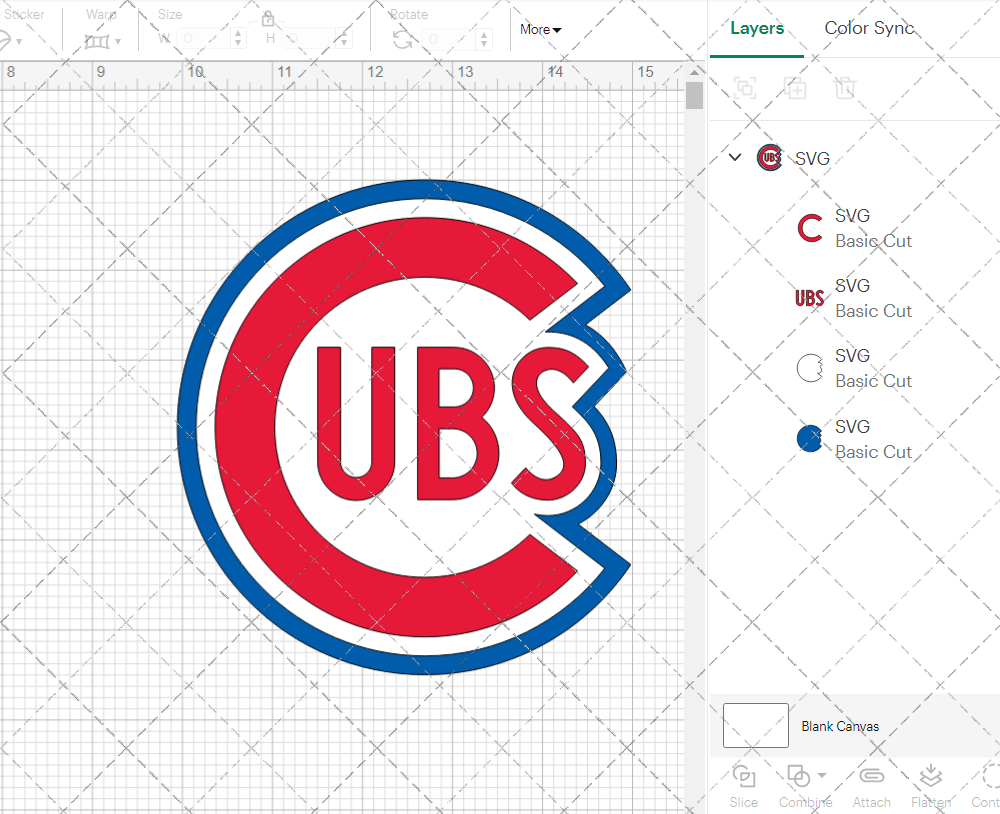The height and width of the screenshot is (814, 1000).
Task: Open the Color Sync tab
Action: 869,28
